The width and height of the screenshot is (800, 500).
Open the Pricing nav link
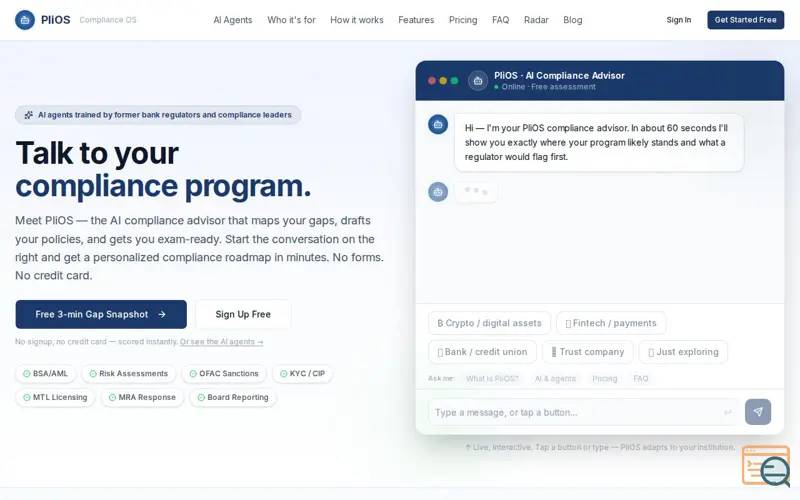463,20
